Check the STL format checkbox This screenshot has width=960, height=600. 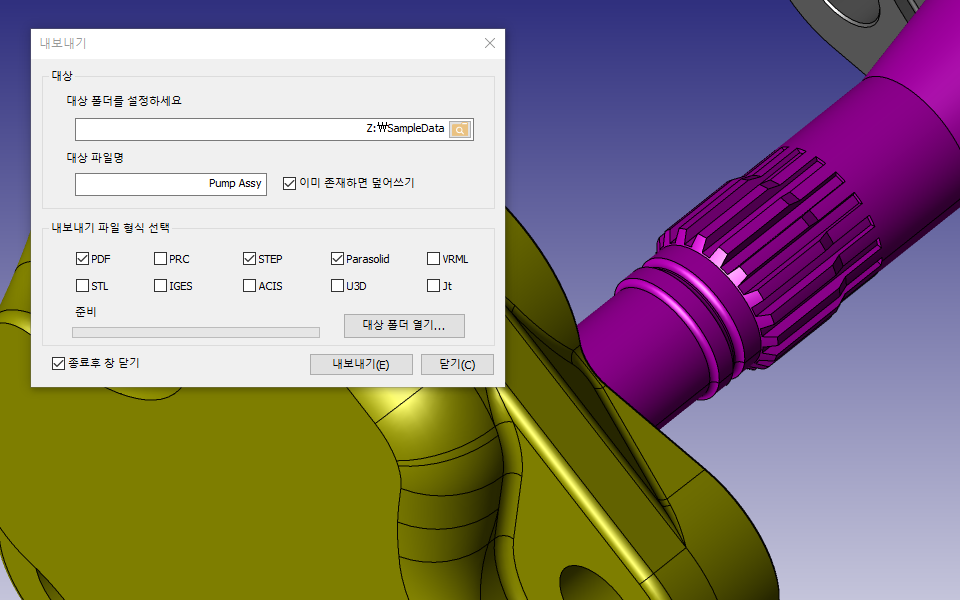82,286
